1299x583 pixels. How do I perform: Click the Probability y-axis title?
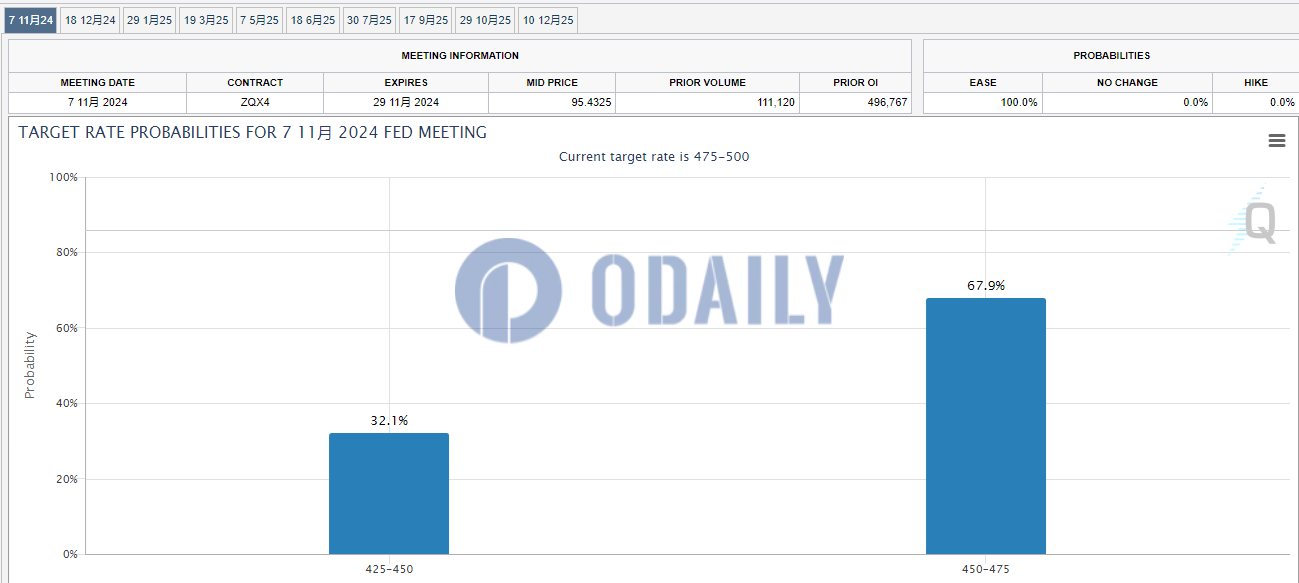pyautogui.click(x=29, y=366)
